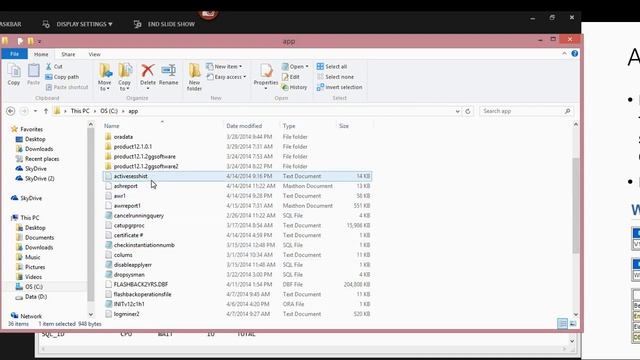This screenshot has width=640, height=360.
Task: Open the New item dropdown
Action: click(224, 66)
